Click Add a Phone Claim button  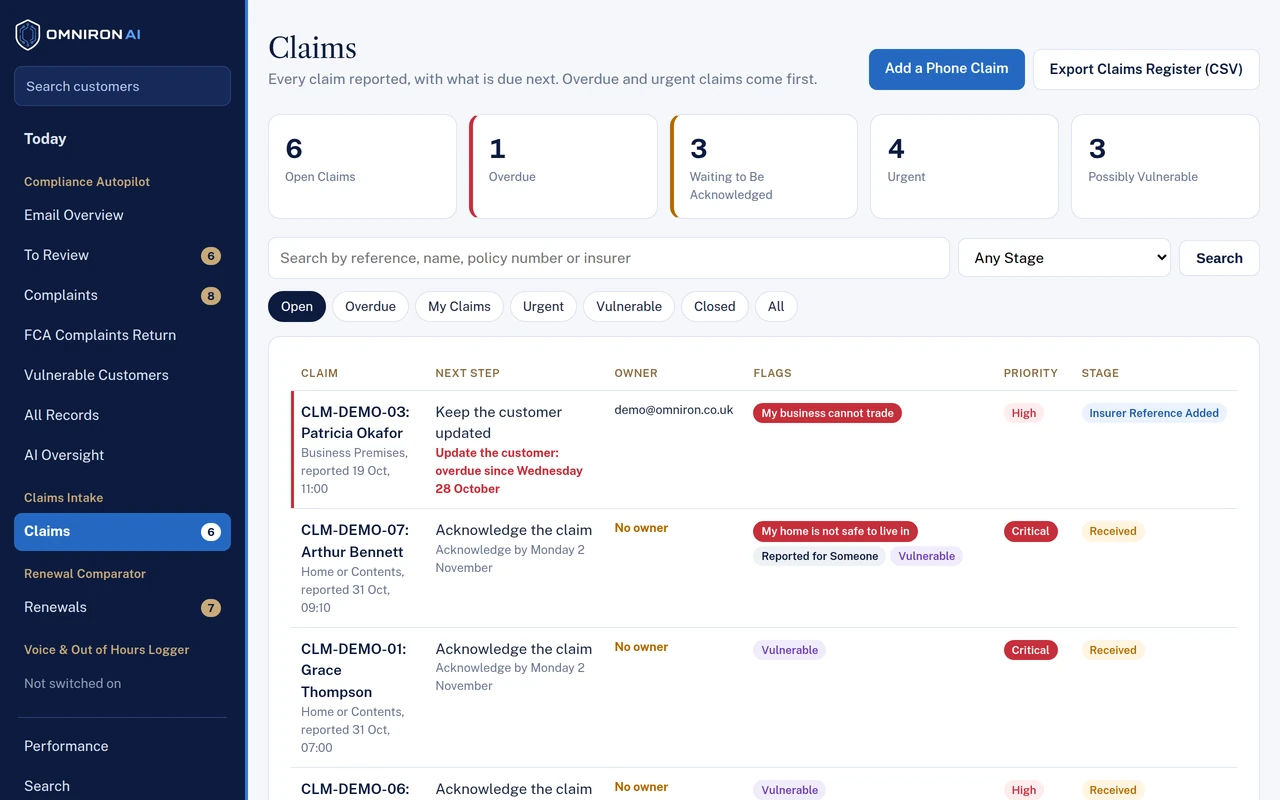coord(946,69)
